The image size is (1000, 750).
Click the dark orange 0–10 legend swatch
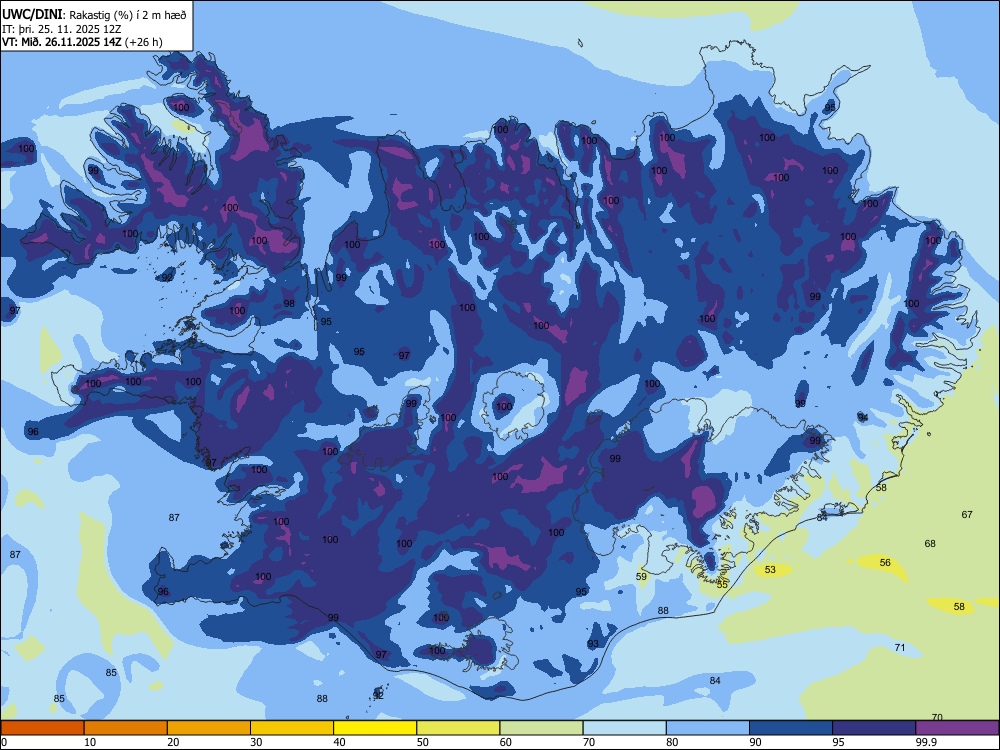coord(42,728)
